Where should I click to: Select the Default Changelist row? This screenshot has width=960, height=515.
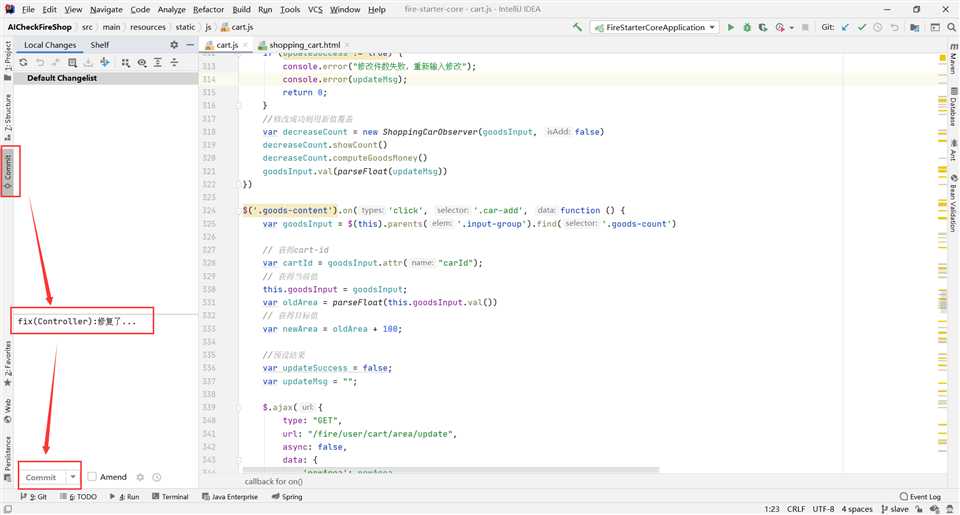[105, 78]
